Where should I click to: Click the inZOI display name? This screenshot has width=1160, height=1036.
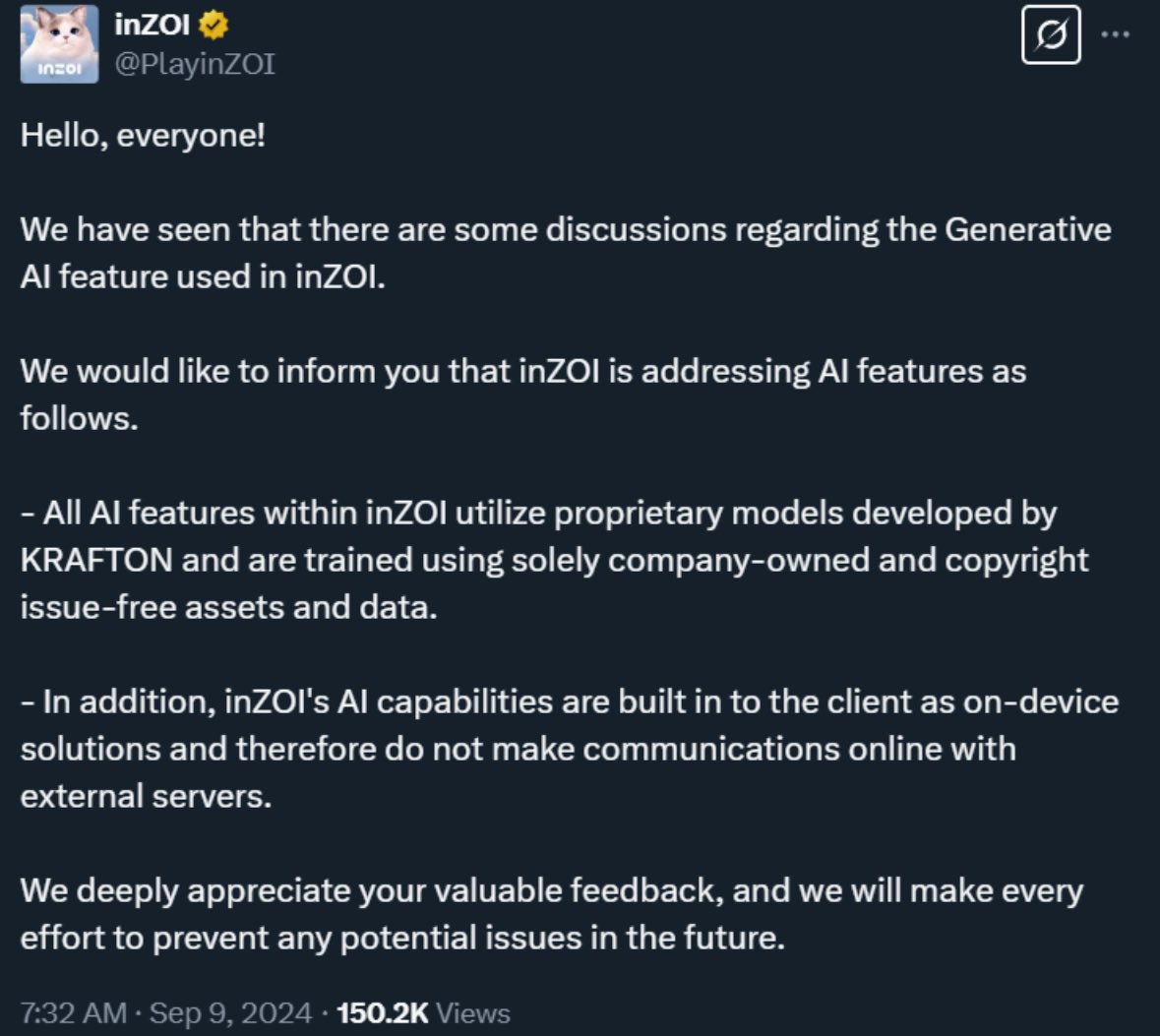[x=152, y=26]
